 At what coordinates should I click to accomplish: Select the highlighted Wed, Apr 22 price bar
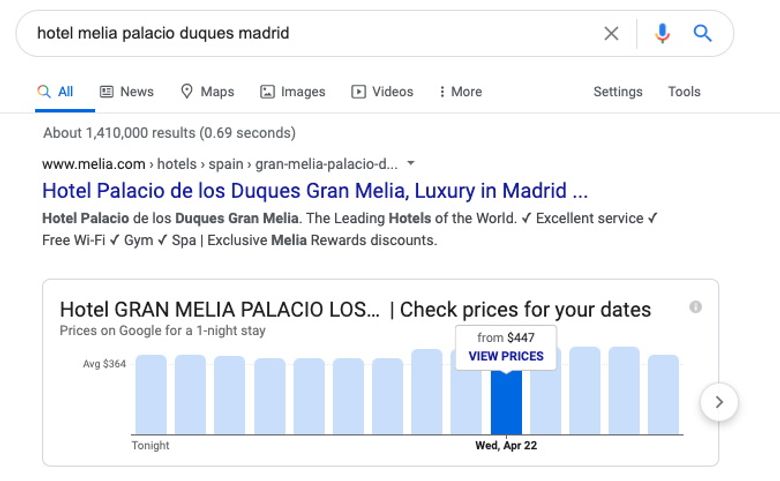(506, 403)
